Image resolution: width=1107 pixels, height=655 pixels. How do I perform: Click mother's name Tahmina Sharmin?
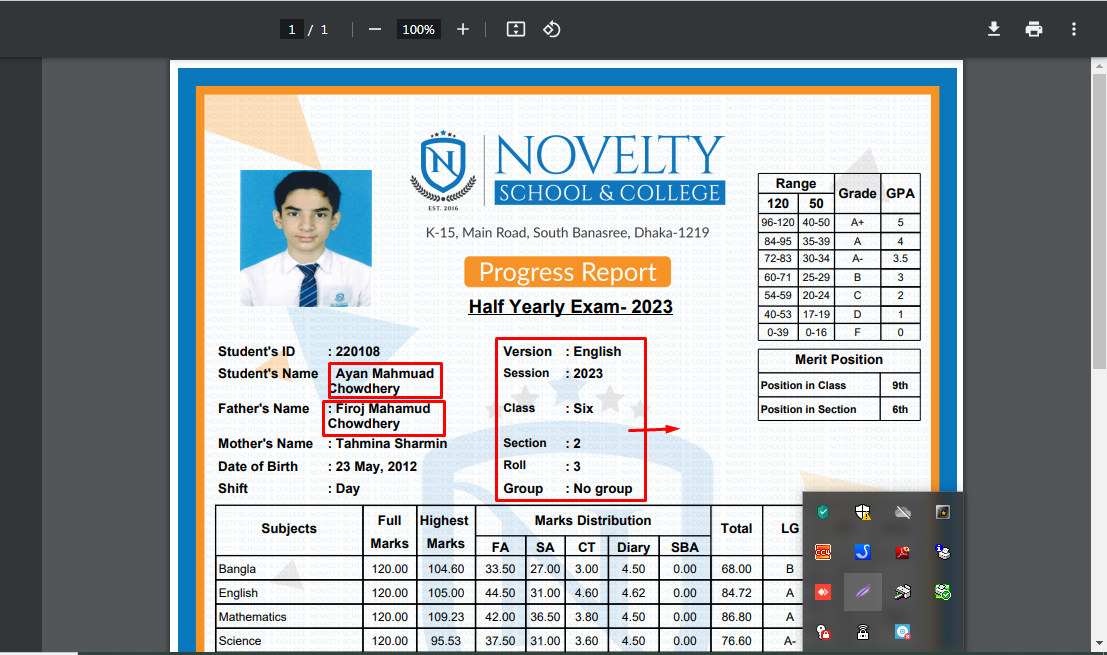coord(391,443)
